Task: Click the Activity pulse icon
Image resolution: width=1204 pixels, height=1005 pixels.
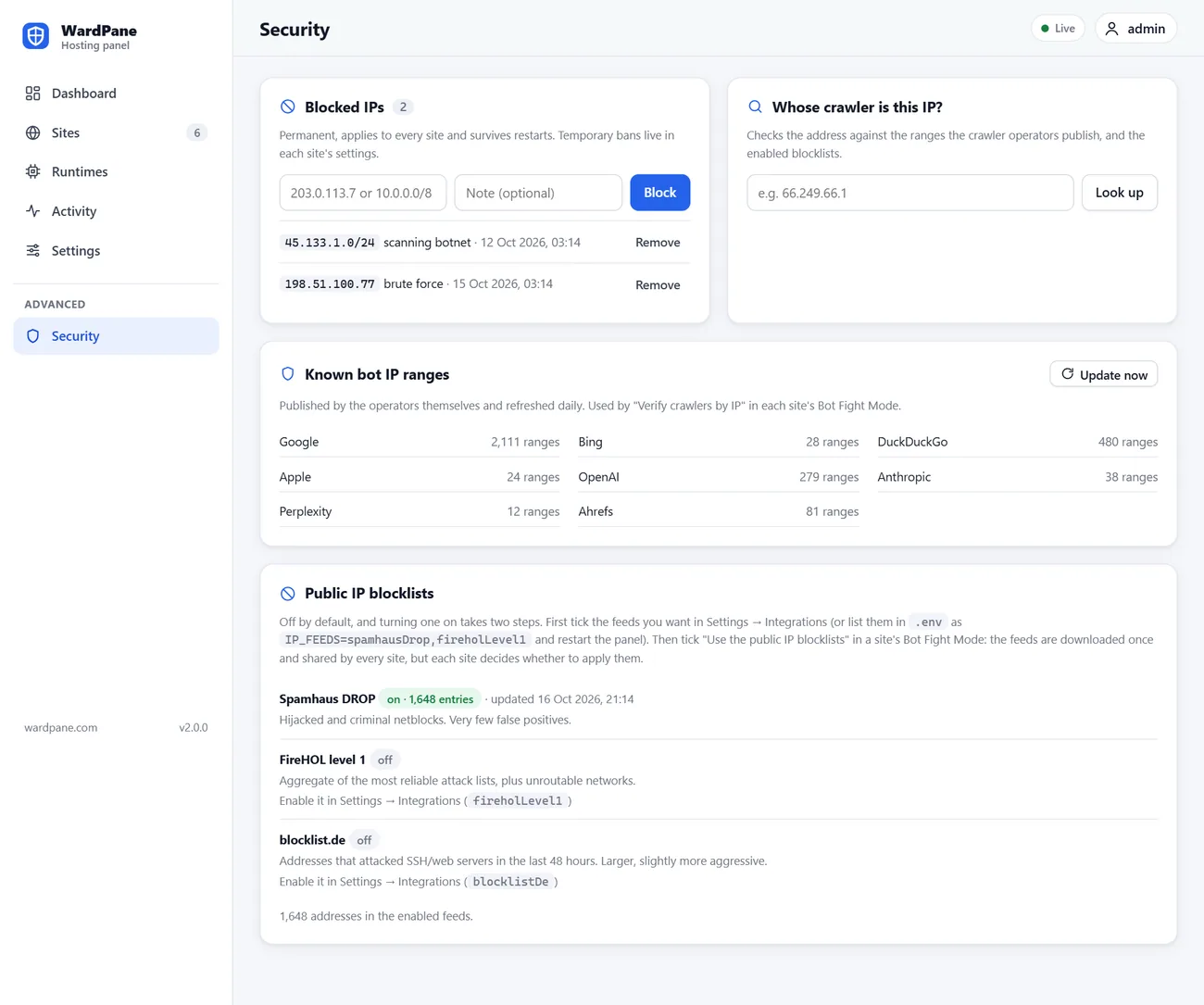Action: [33, 211]
